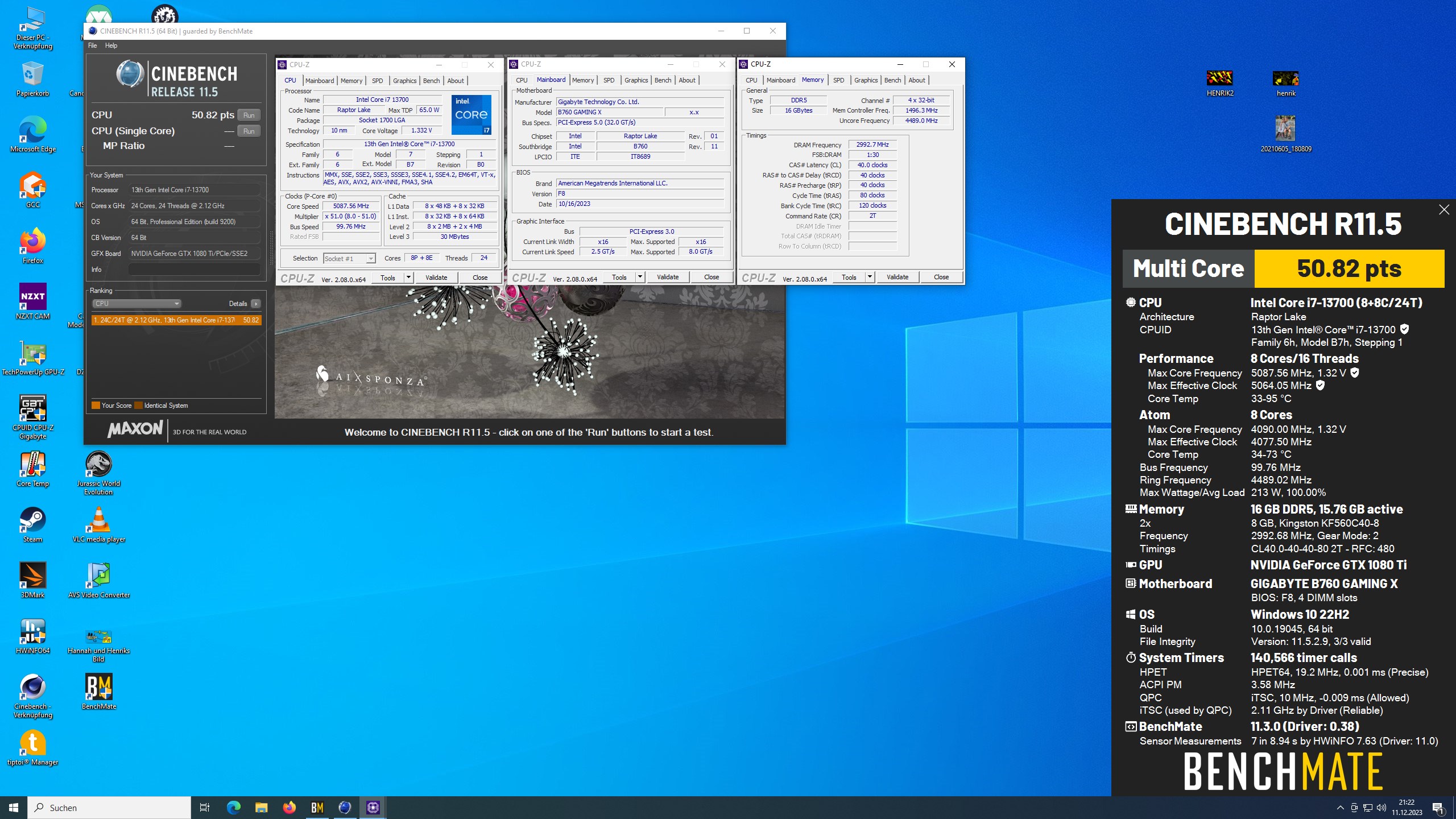Open Graphics tab in second CPU-Z window
The height and width of the screenshot is (819, 1456).
pos(636,80)
